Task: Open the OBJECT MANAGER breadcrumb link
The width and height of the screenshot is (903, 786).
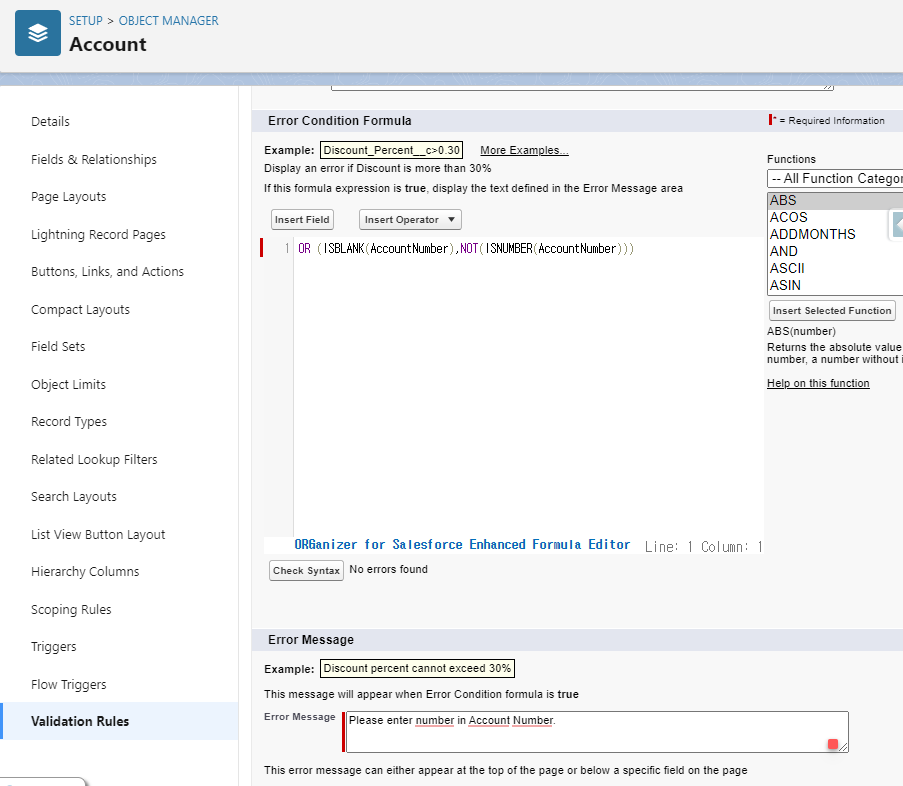Action: (x=168, y=21)
